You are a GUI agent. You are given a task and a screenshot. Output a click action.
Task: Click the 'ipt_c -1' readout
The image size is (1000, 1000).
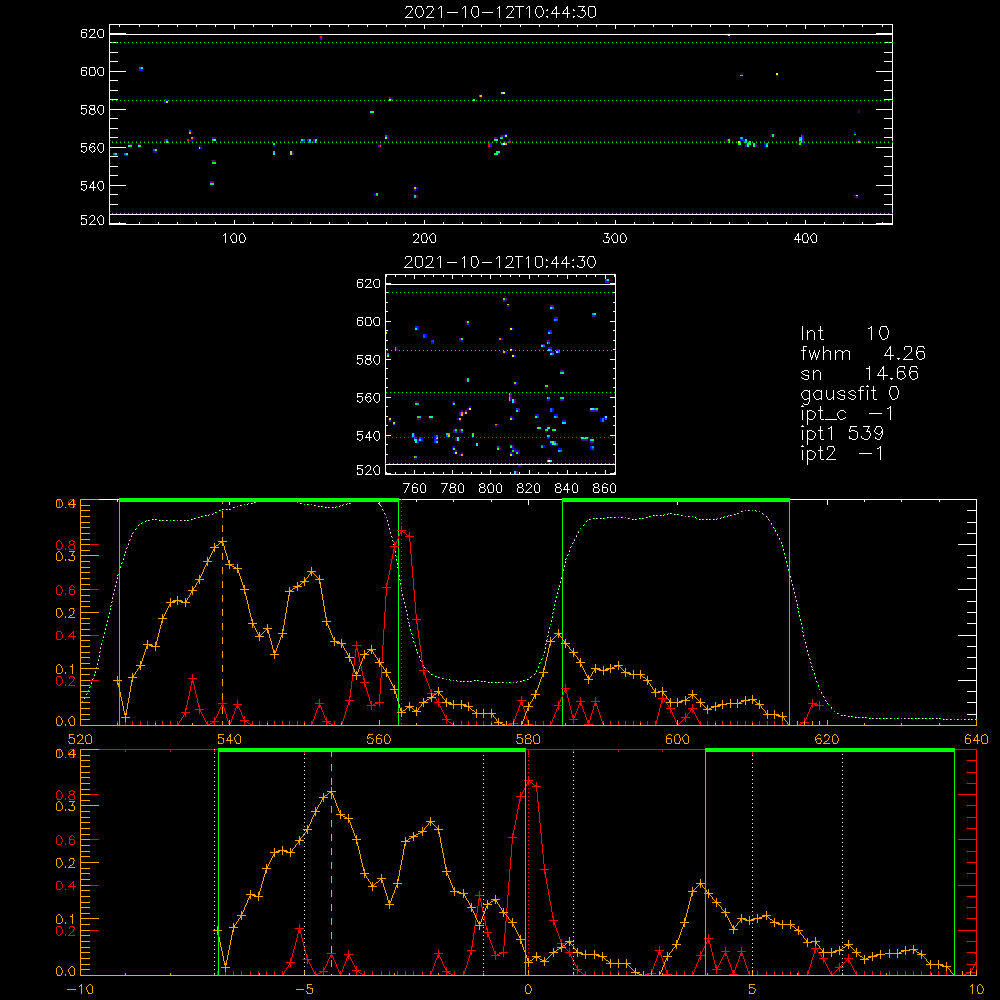[x=847, y=414]
